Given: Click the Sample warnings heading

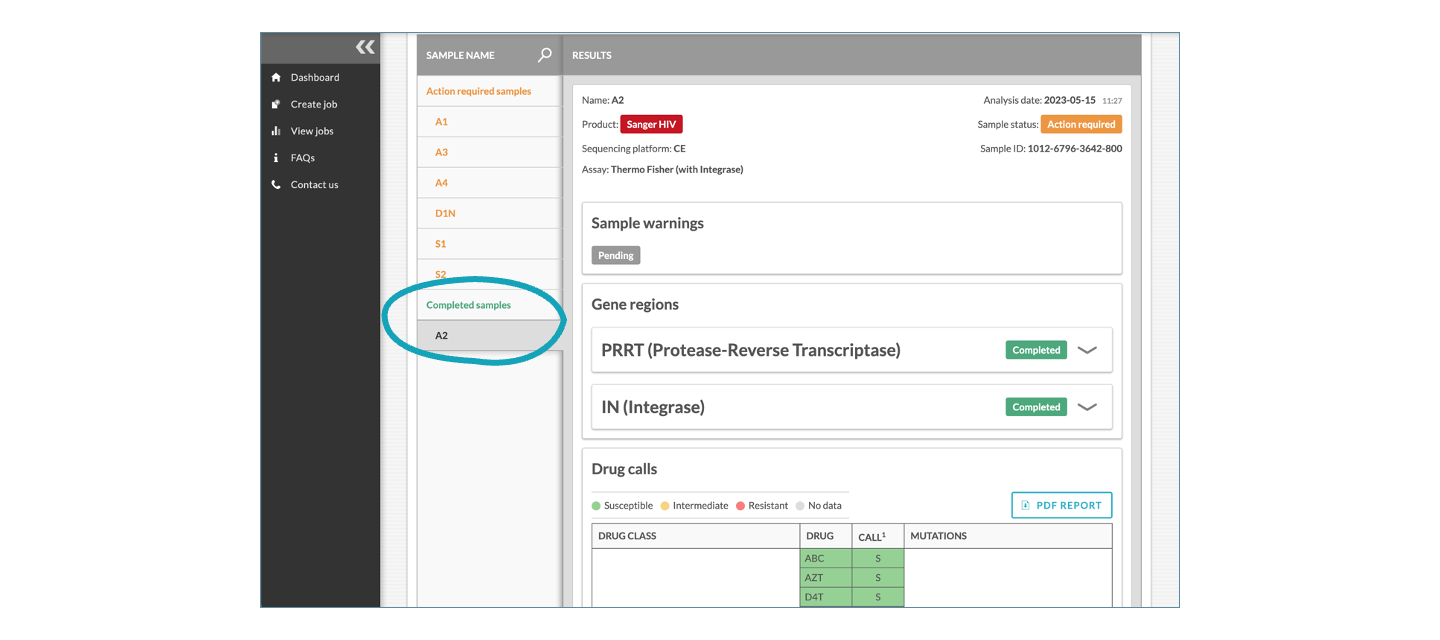Looking at the screenshot, I should tap(648, 223).
